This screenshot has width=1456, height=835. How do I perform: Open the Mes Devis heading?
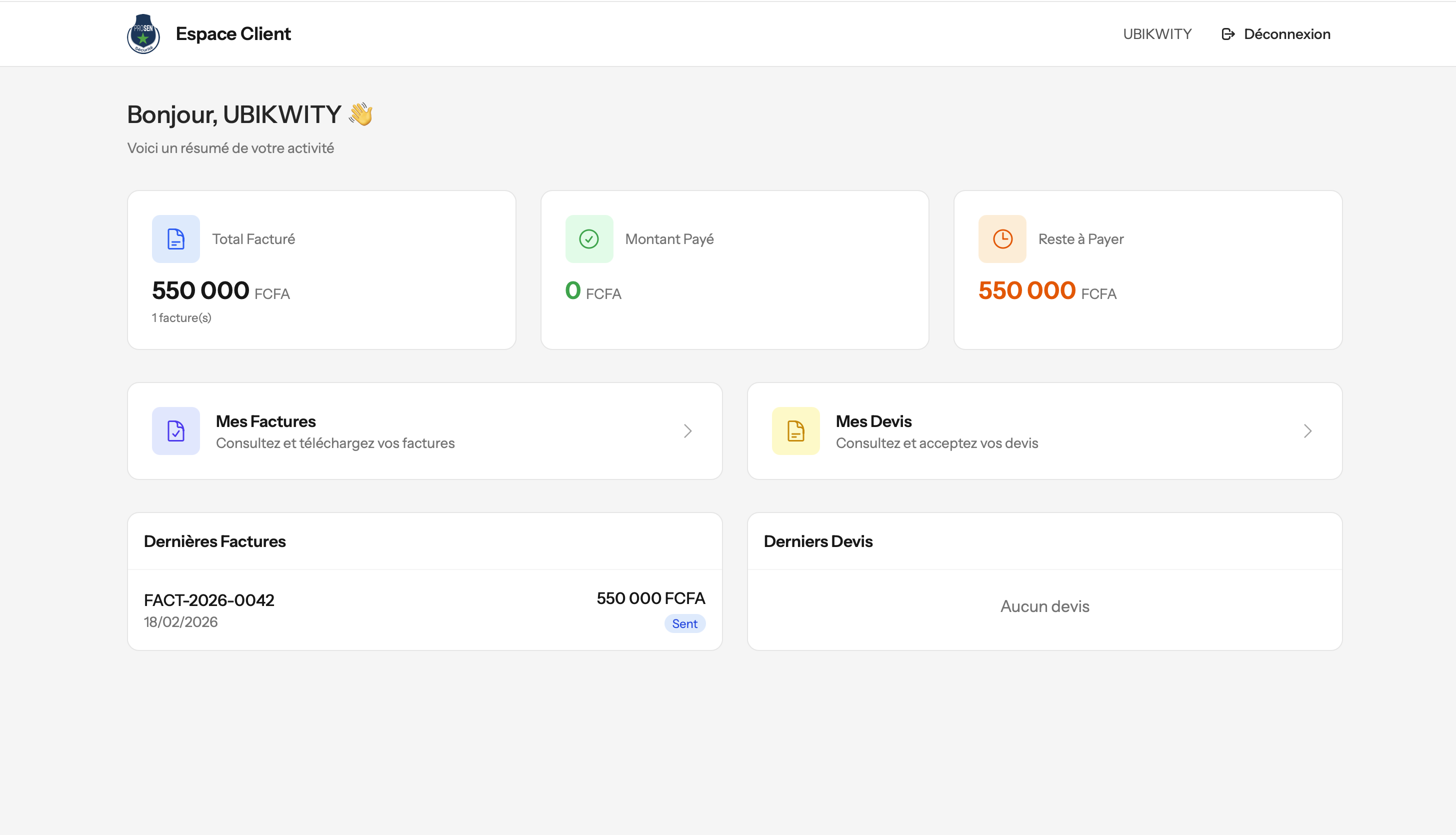pos(873,421)
